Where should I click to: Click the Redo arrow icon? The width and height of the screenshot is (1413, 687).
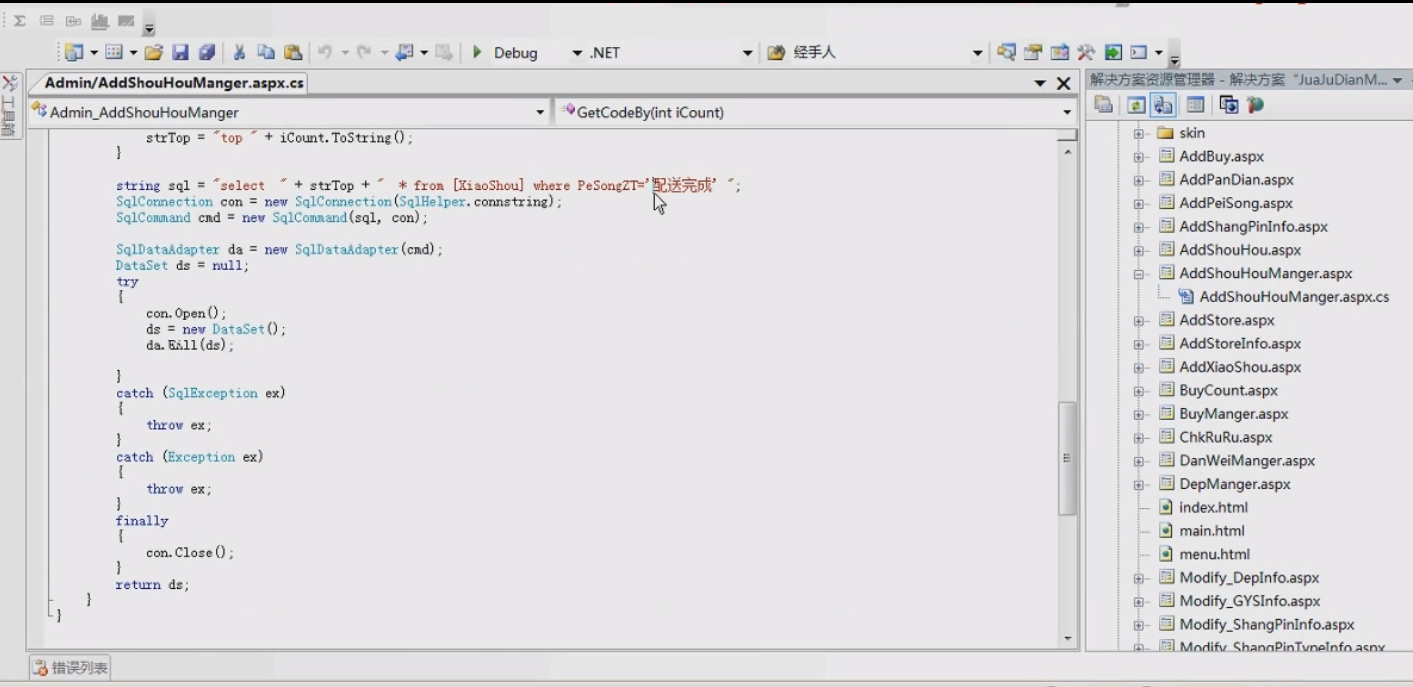pos(364,53)
